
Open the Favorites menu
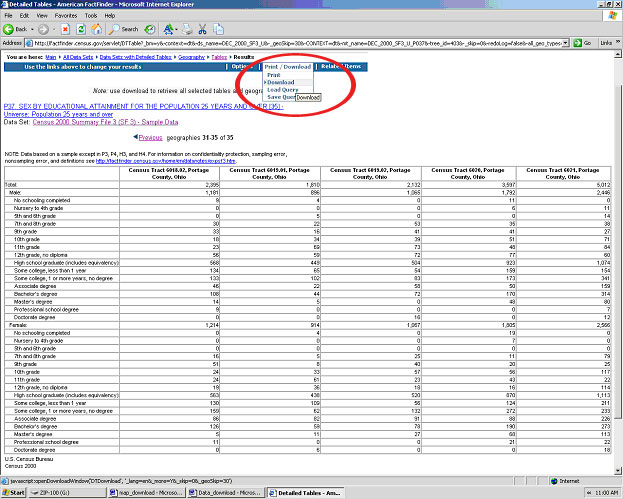tap(66, 15)
